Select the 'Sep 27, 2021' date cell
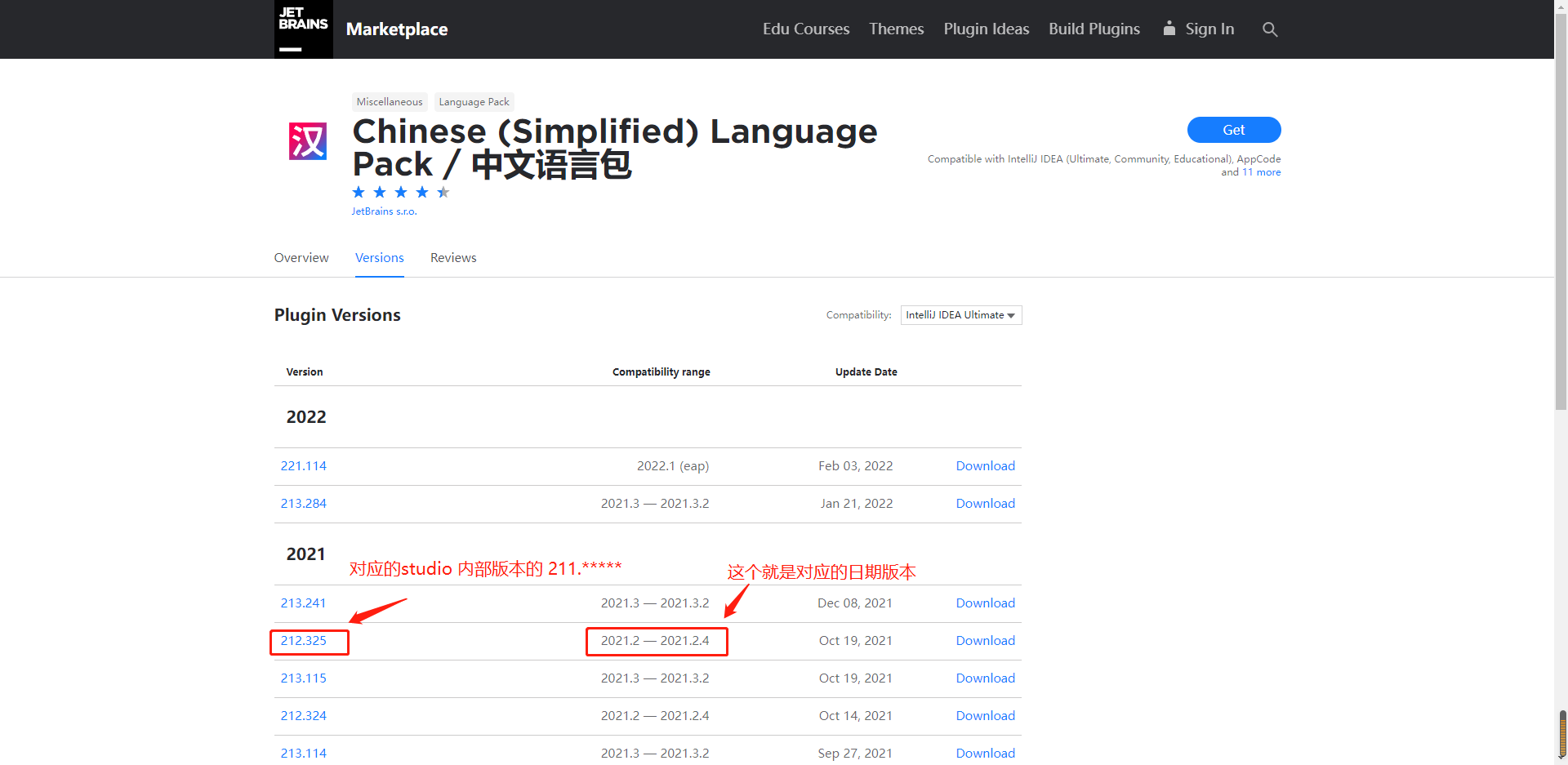 pos(855,754)
